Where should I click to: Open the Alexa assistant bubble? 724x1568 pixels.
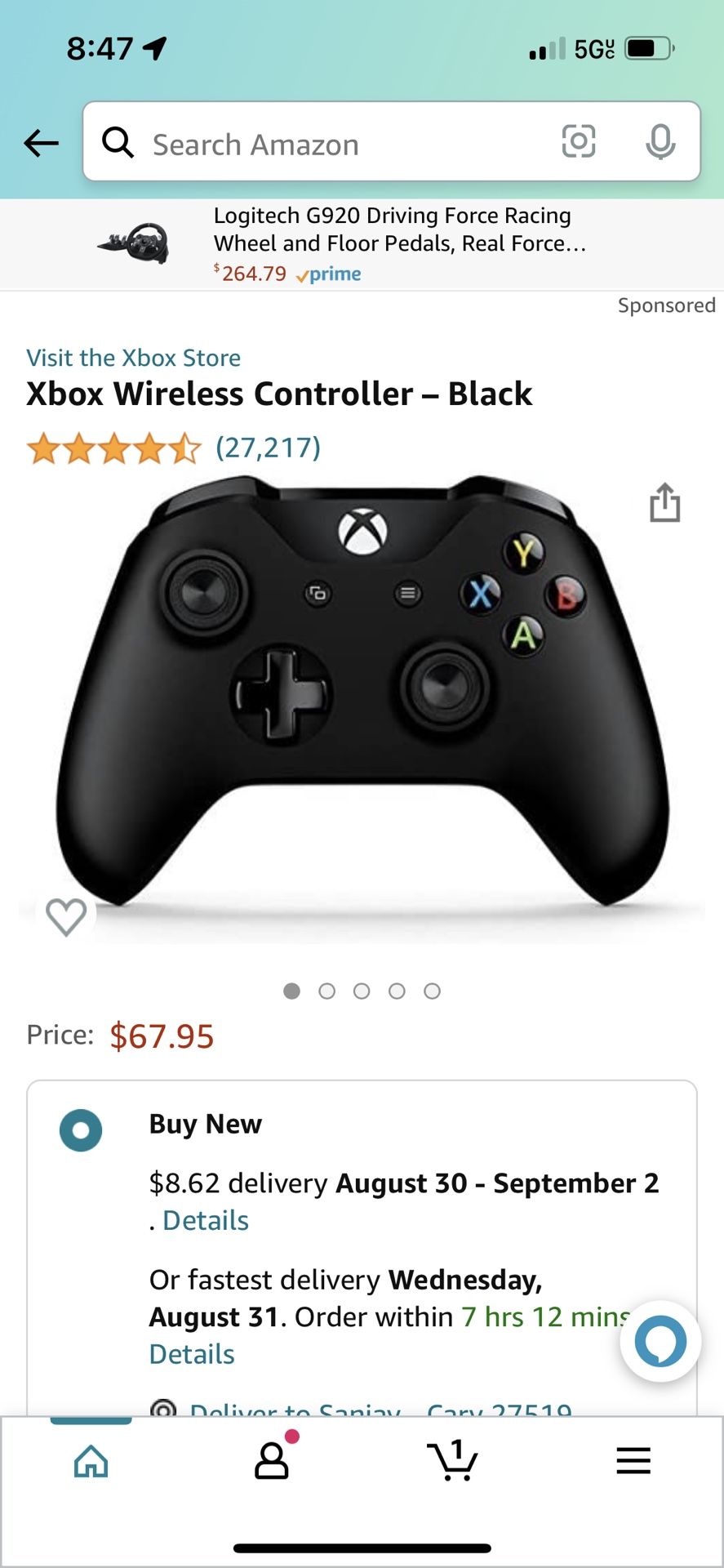point(660,1341)
